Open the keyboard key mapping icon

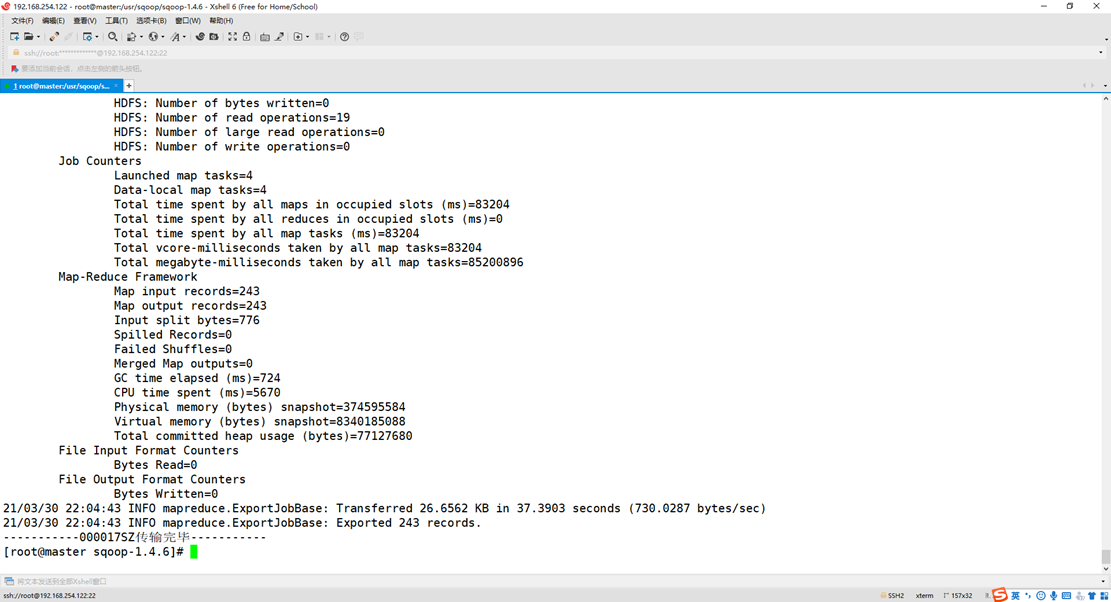[x=264, y=37]
